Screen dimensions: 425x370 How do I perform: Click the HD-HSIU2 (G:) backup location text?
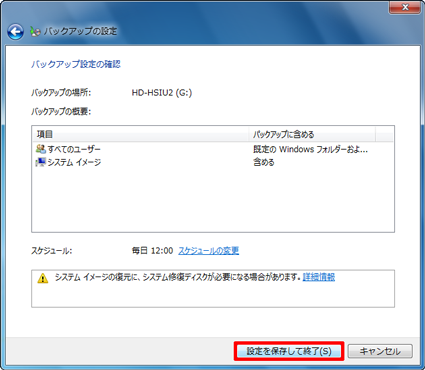point(162,92)
